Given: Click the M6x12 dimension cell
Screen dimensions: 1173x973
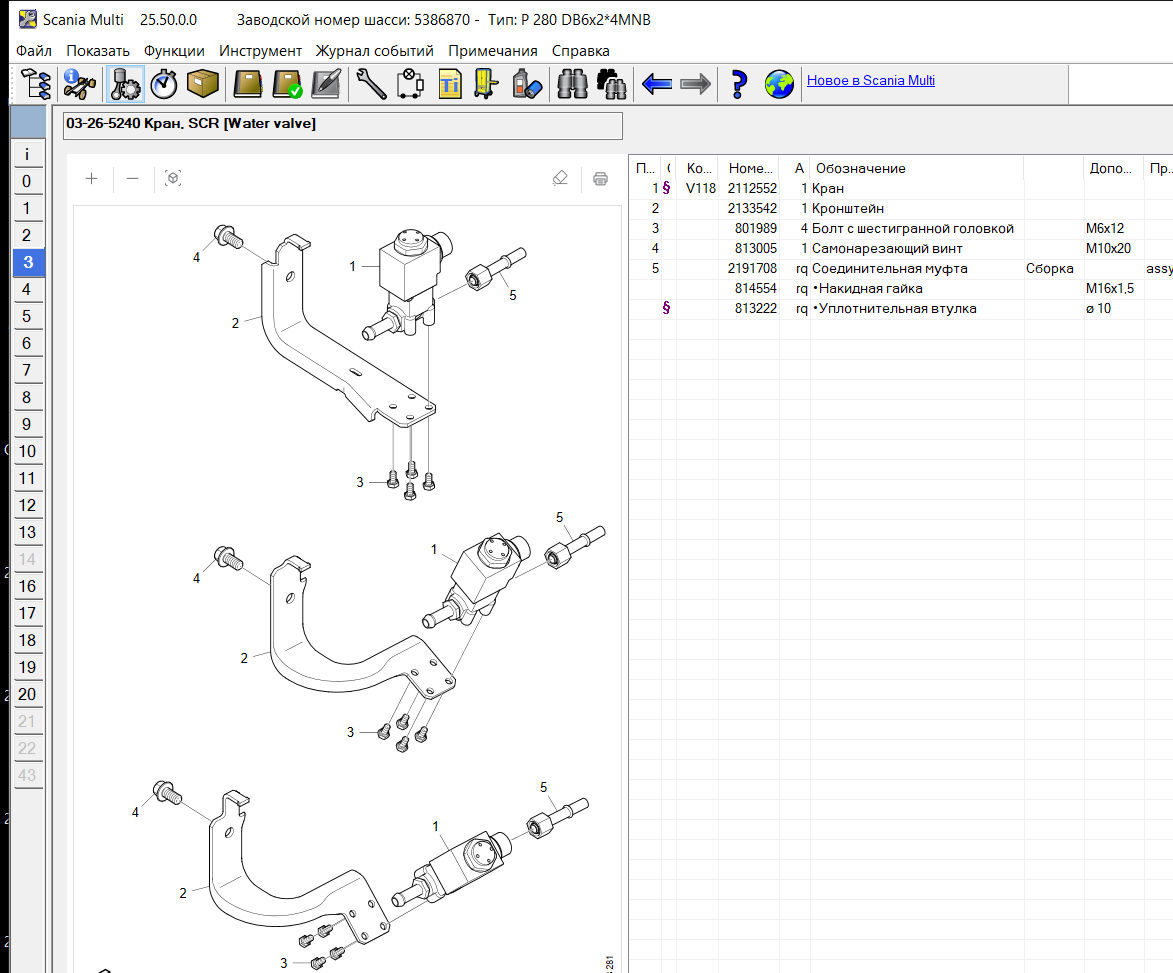Looking at the screenshot, I should (x=1105, y=229).
